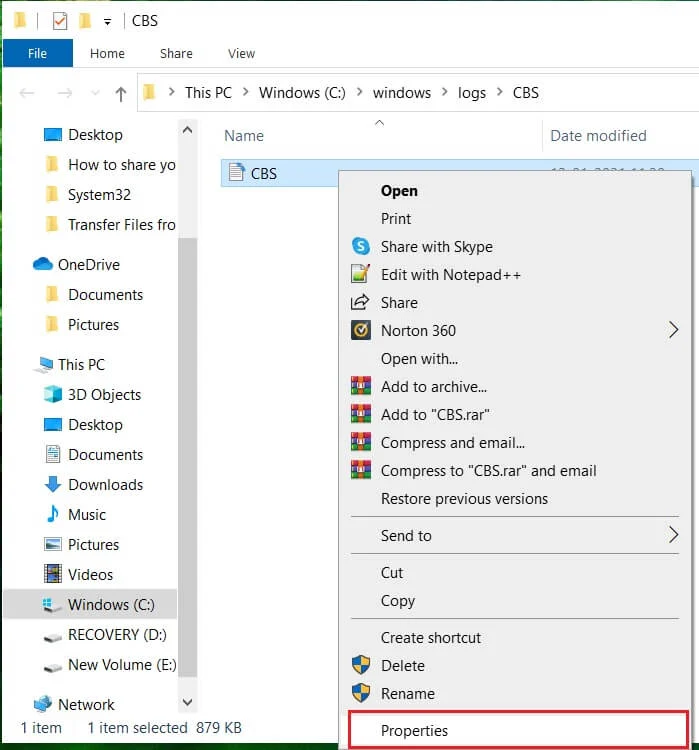Open System32 folder in quick access

[99, 195]
